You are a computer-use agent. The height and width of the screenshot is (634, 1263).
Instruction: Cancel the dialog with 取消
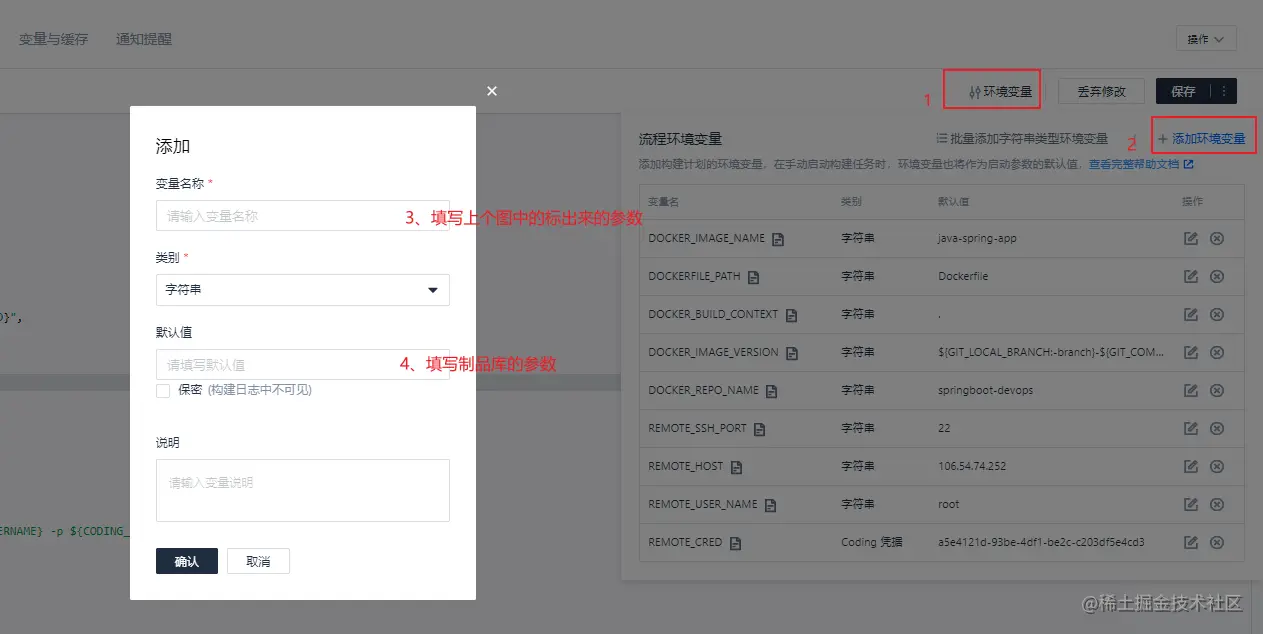coord(258,561)
